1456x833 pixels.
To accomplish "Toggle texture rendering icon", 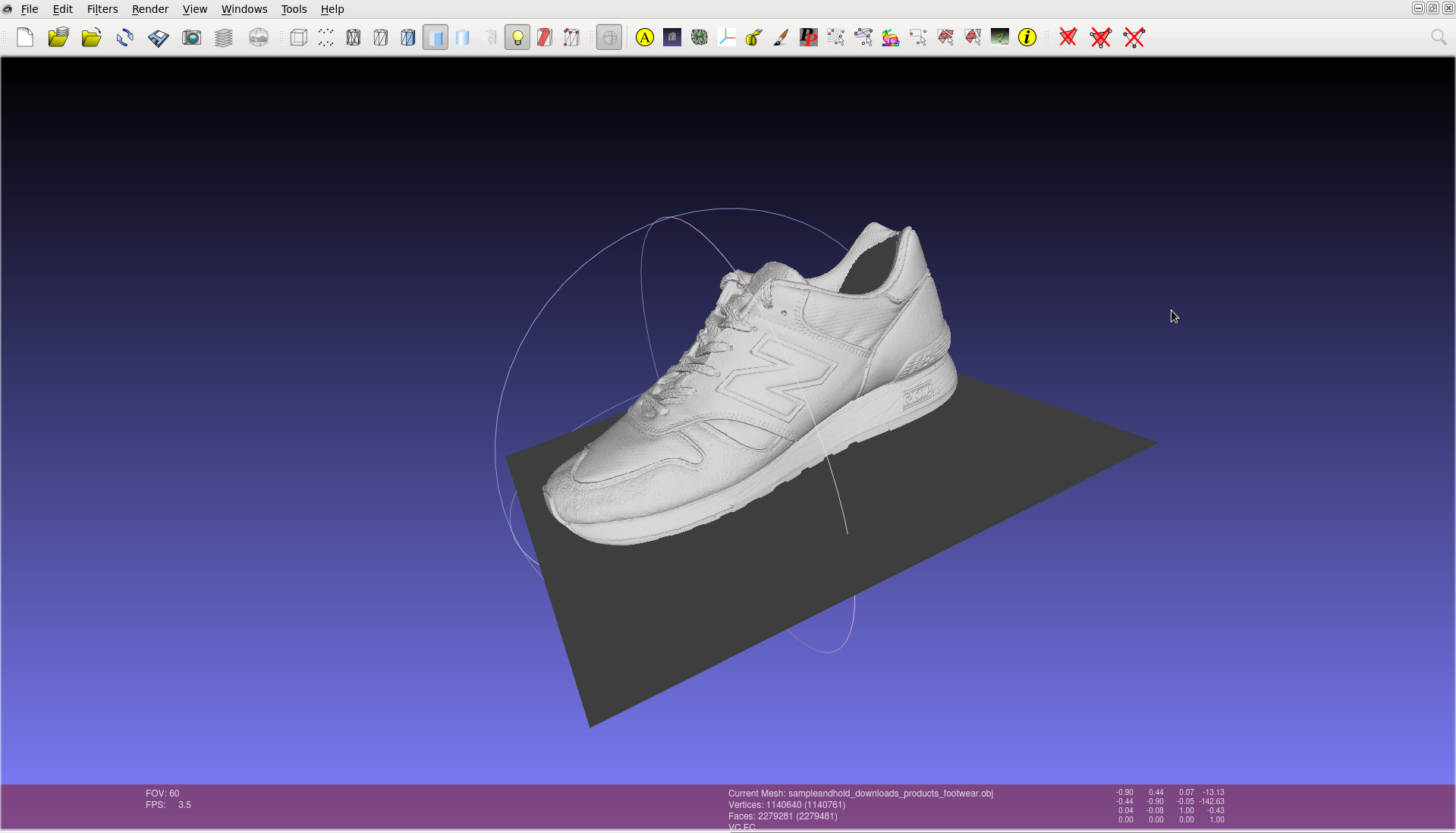I will pyautogui.click(x=490, y=37).
